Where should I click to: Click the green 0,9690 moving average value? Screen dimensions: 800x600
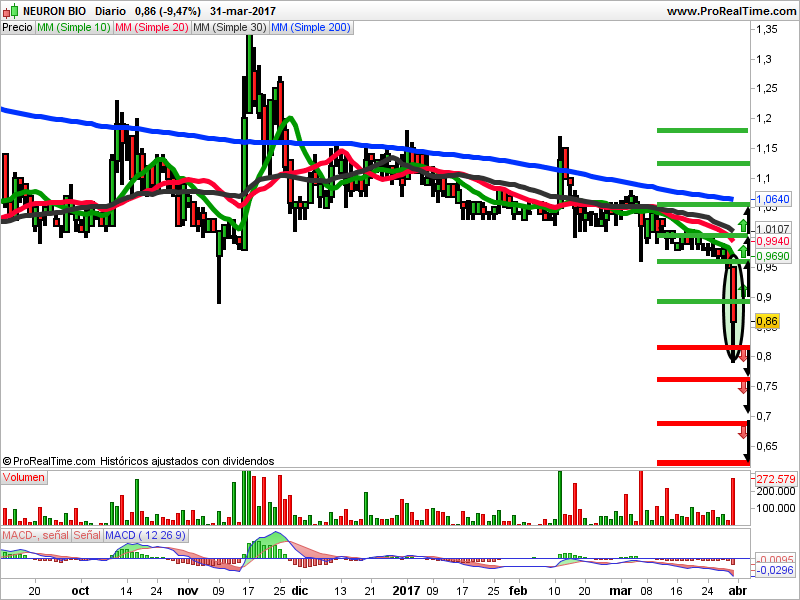(772, 256)
